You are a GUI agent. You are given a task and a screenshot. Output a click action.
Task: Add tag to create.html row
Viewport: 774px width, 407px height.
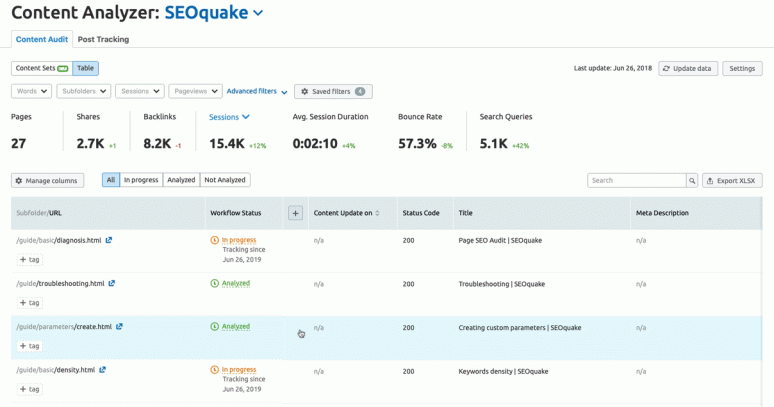[30, 346]
